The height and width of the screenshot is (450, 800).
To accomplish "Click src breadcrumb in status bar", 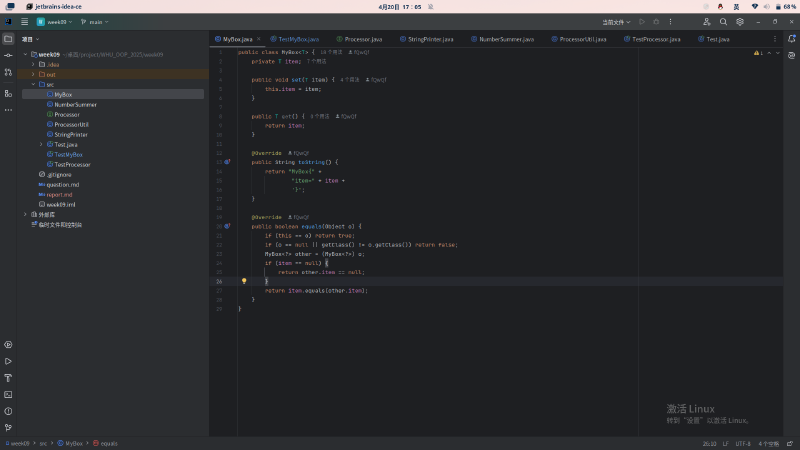I will click(x=43, y=443).
